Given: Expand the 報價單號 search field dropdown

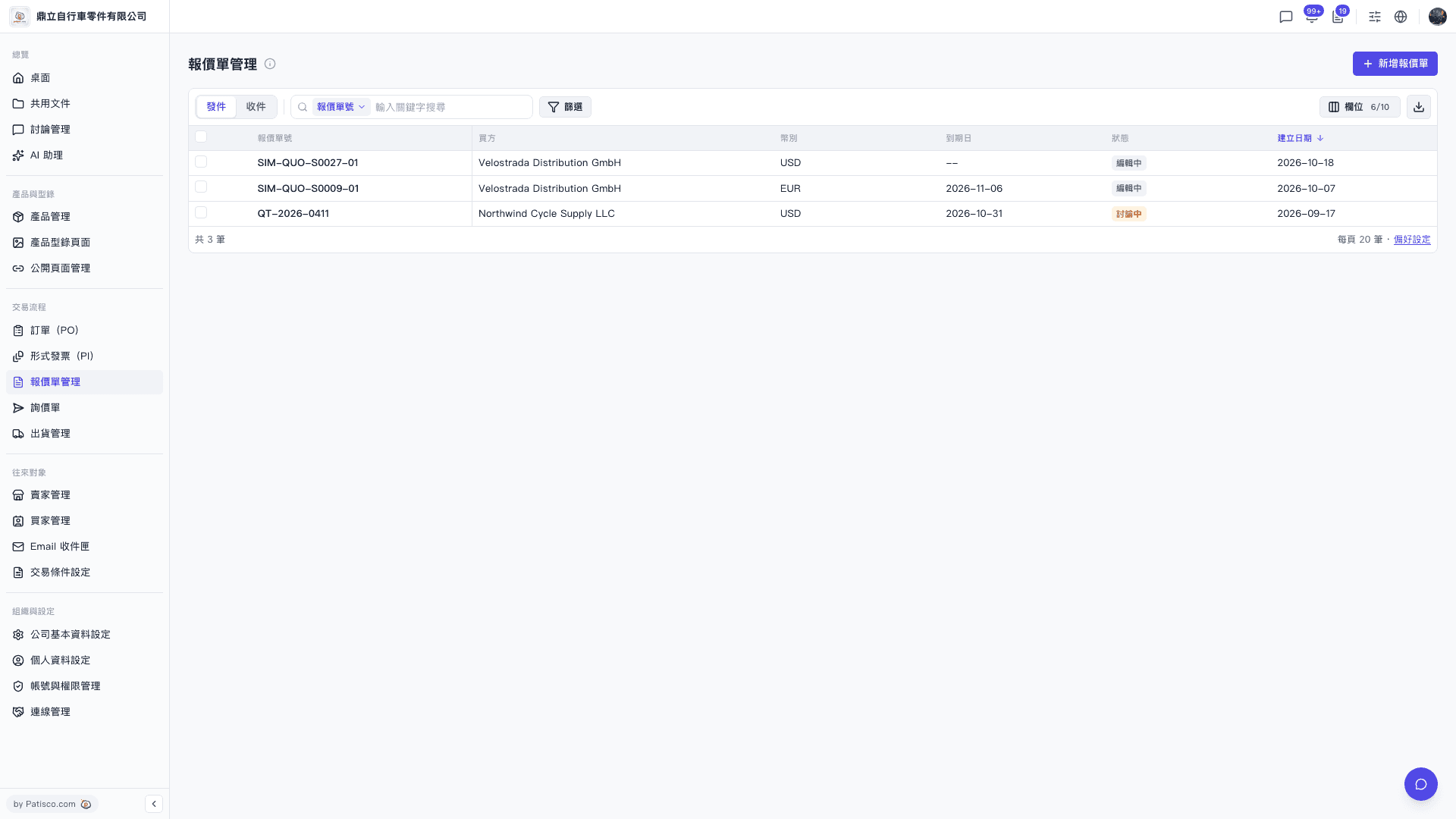Looking at the screenshot, I should 341,107.
